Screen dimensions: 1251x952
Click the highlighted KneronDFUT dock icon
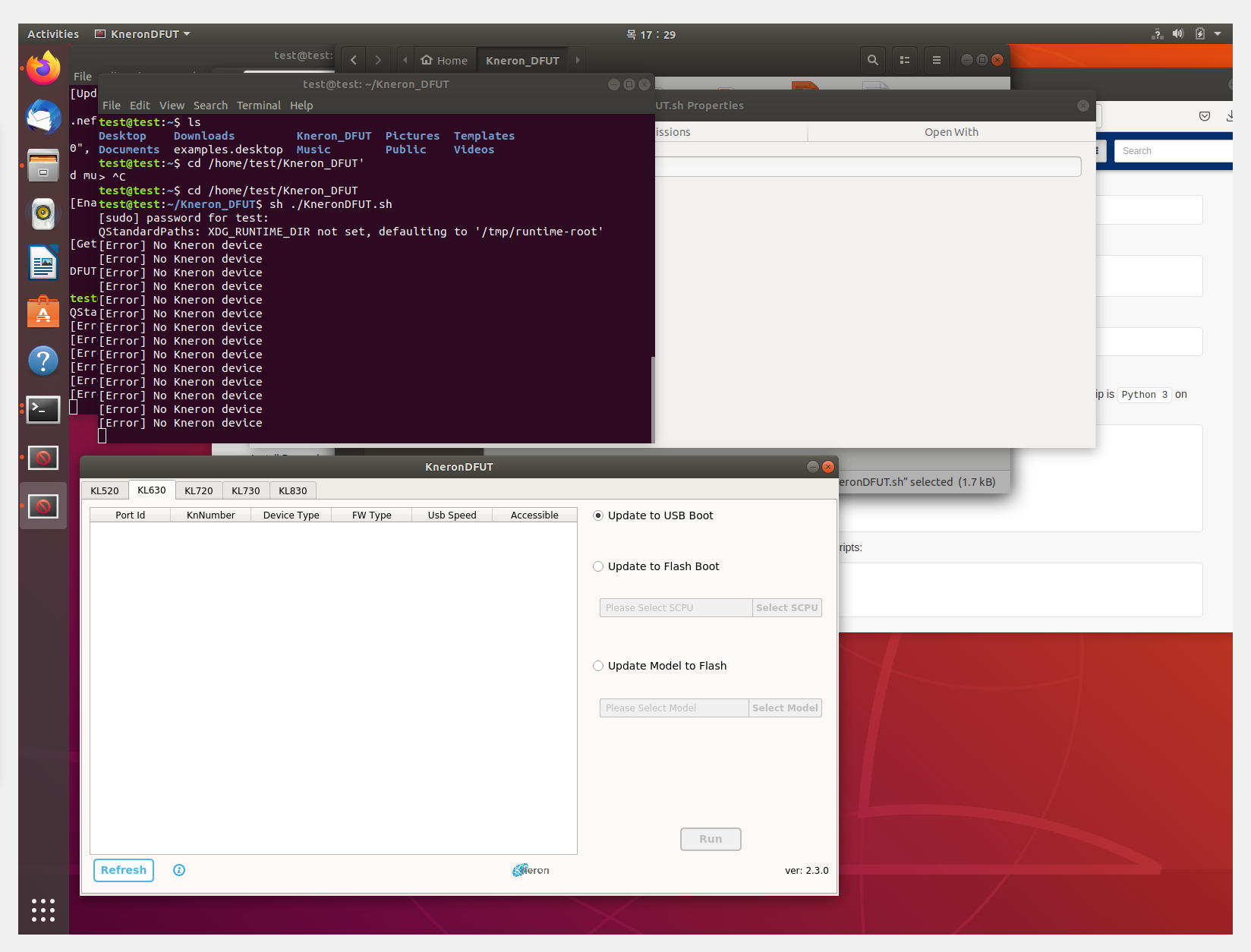tap(43, 506)
